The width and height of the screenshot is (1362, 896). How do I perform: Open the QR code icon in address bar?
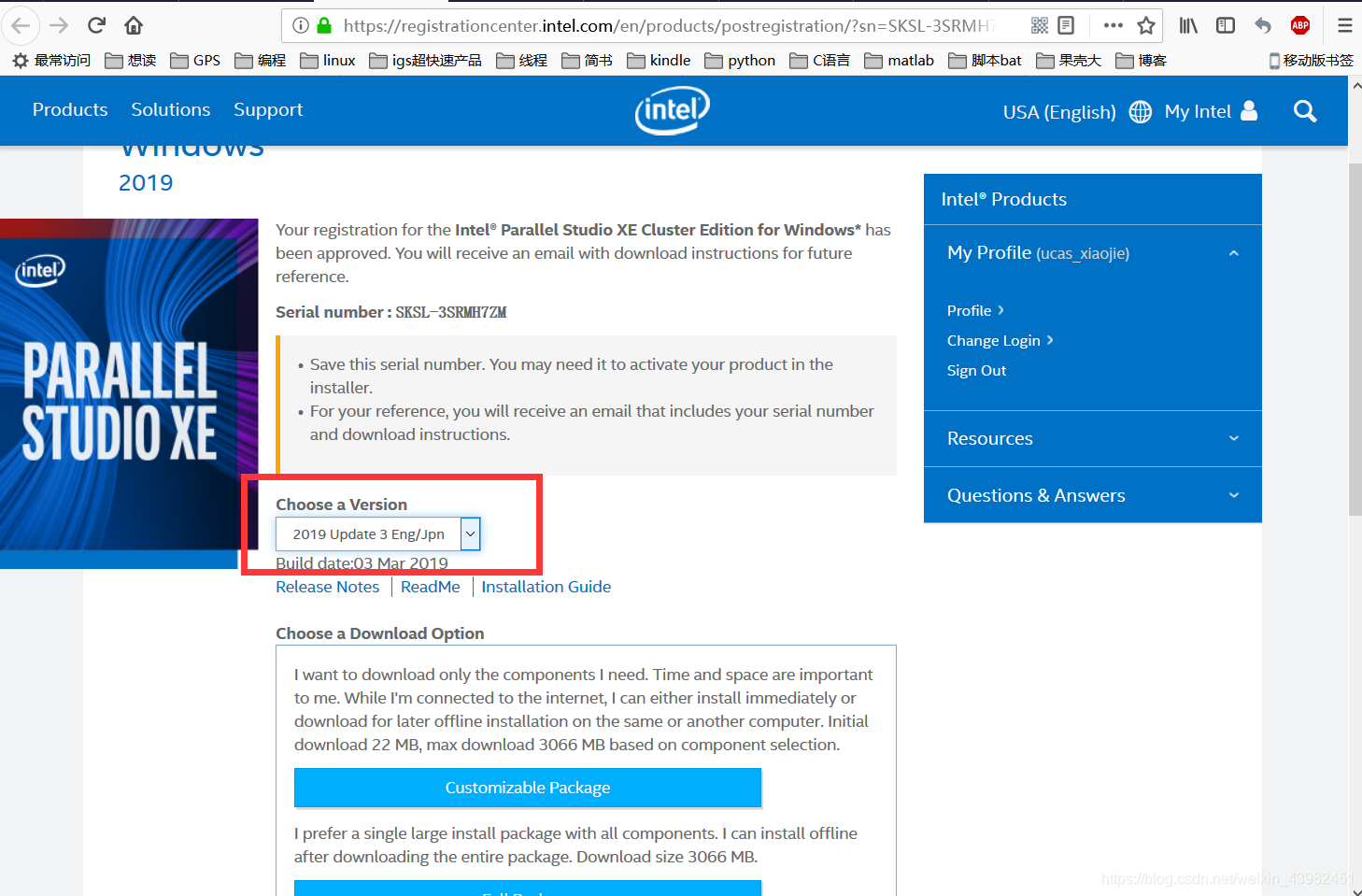click(1040, 25)
